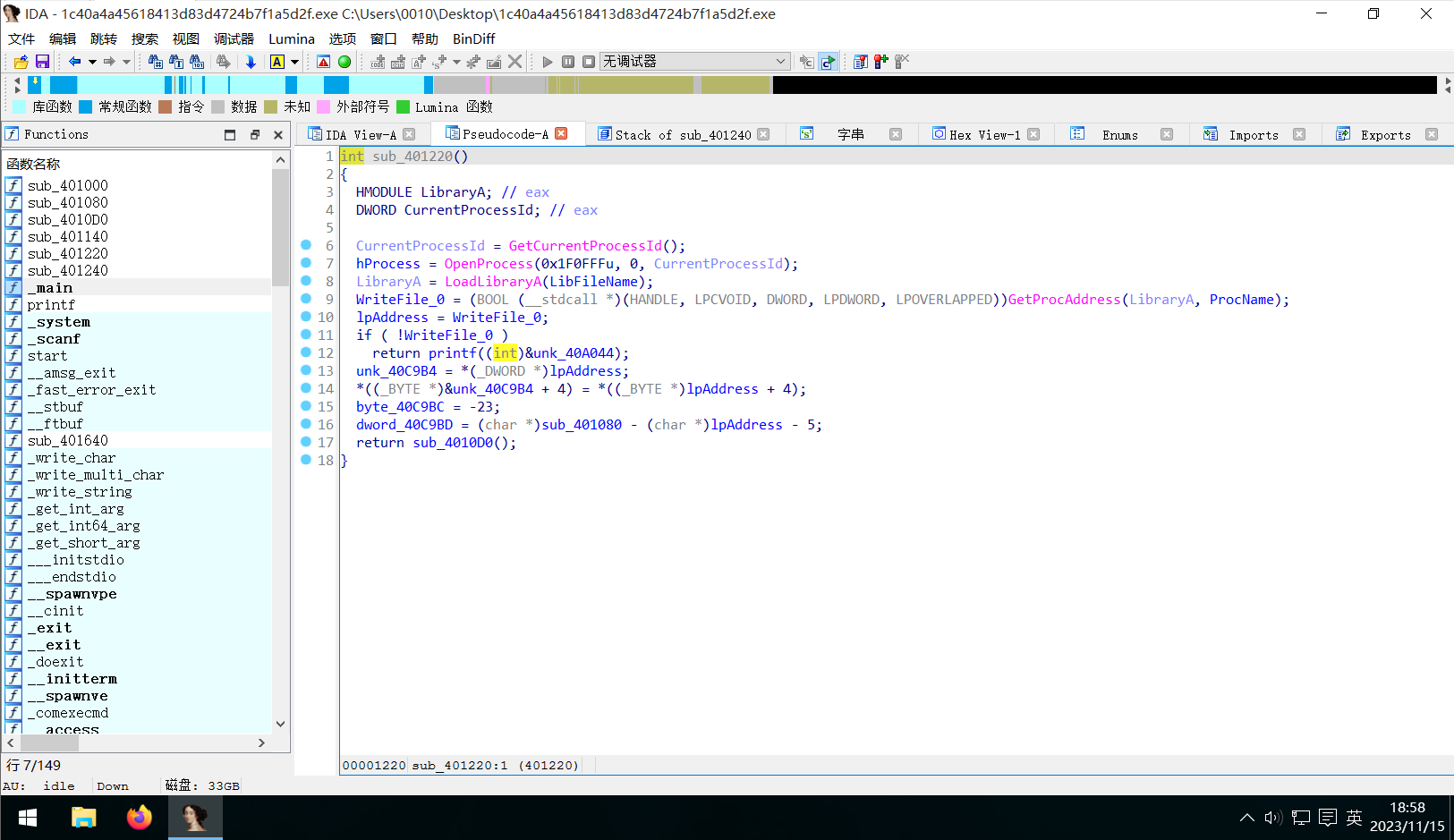Viewport: 1454px width, 840px height.
Task: Click the 函数名称 column header
Action: 33,164
